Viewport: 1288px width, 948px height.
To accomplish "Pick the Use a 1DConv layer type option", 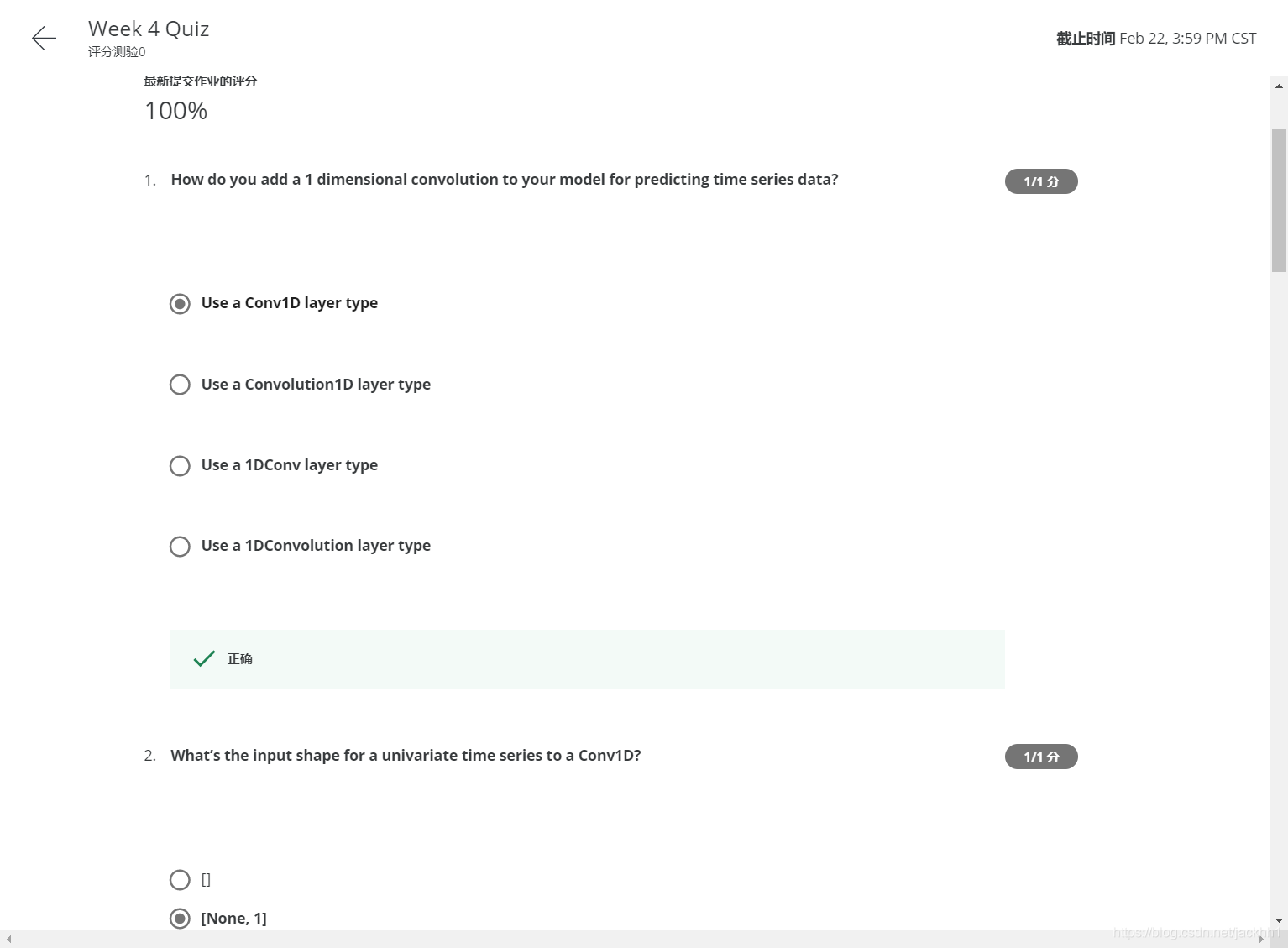I will point(180,466).
